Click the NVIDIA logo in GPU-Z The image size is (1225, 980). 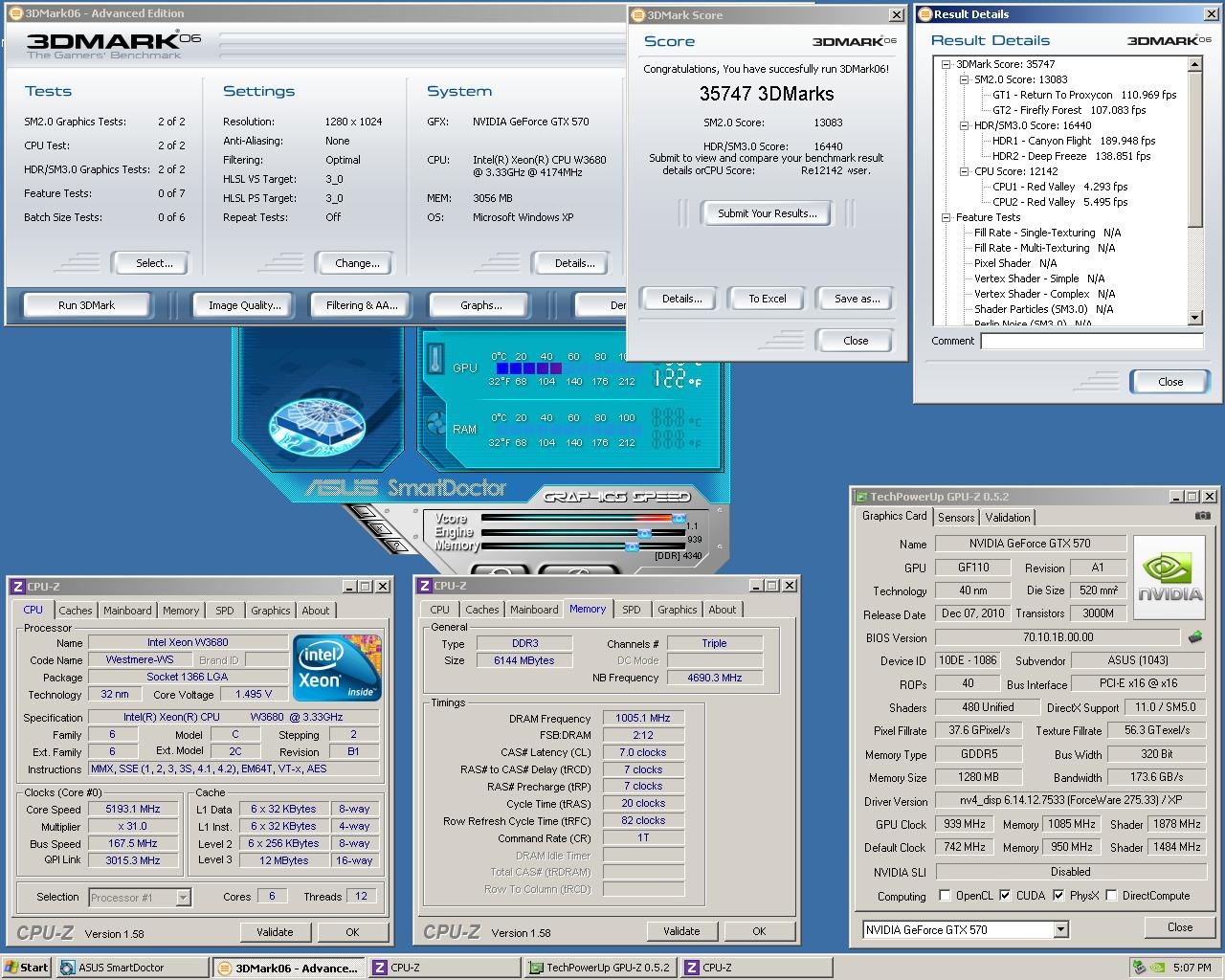click(x=1169, y=576)
